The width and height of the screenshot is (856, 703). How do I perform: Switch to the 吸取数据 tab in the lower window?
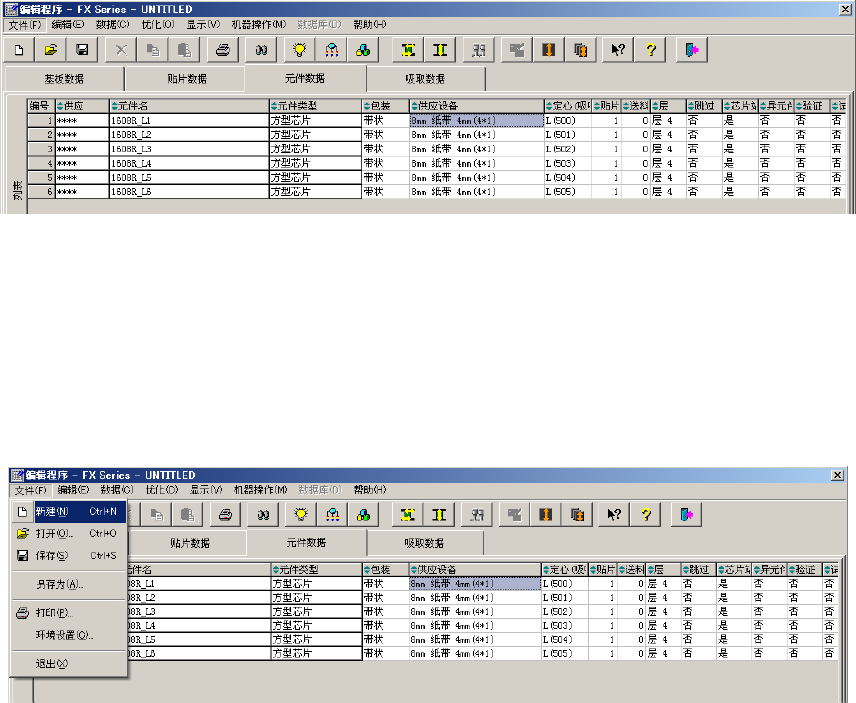[424, 544]
